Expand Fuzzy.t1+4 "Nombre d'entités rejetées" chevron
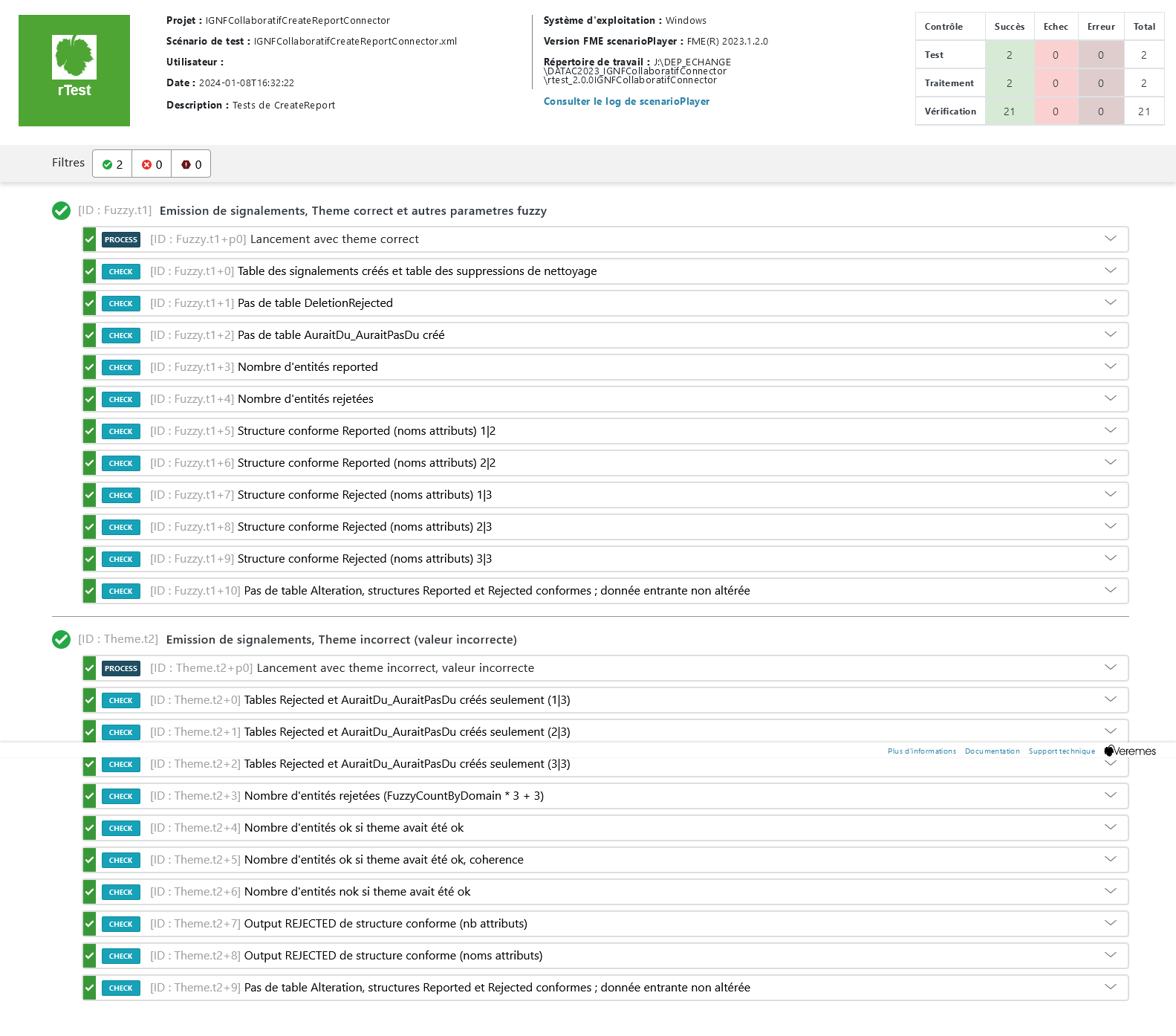Viewport: 1176px width, 1036px height. coord(1111,398)
